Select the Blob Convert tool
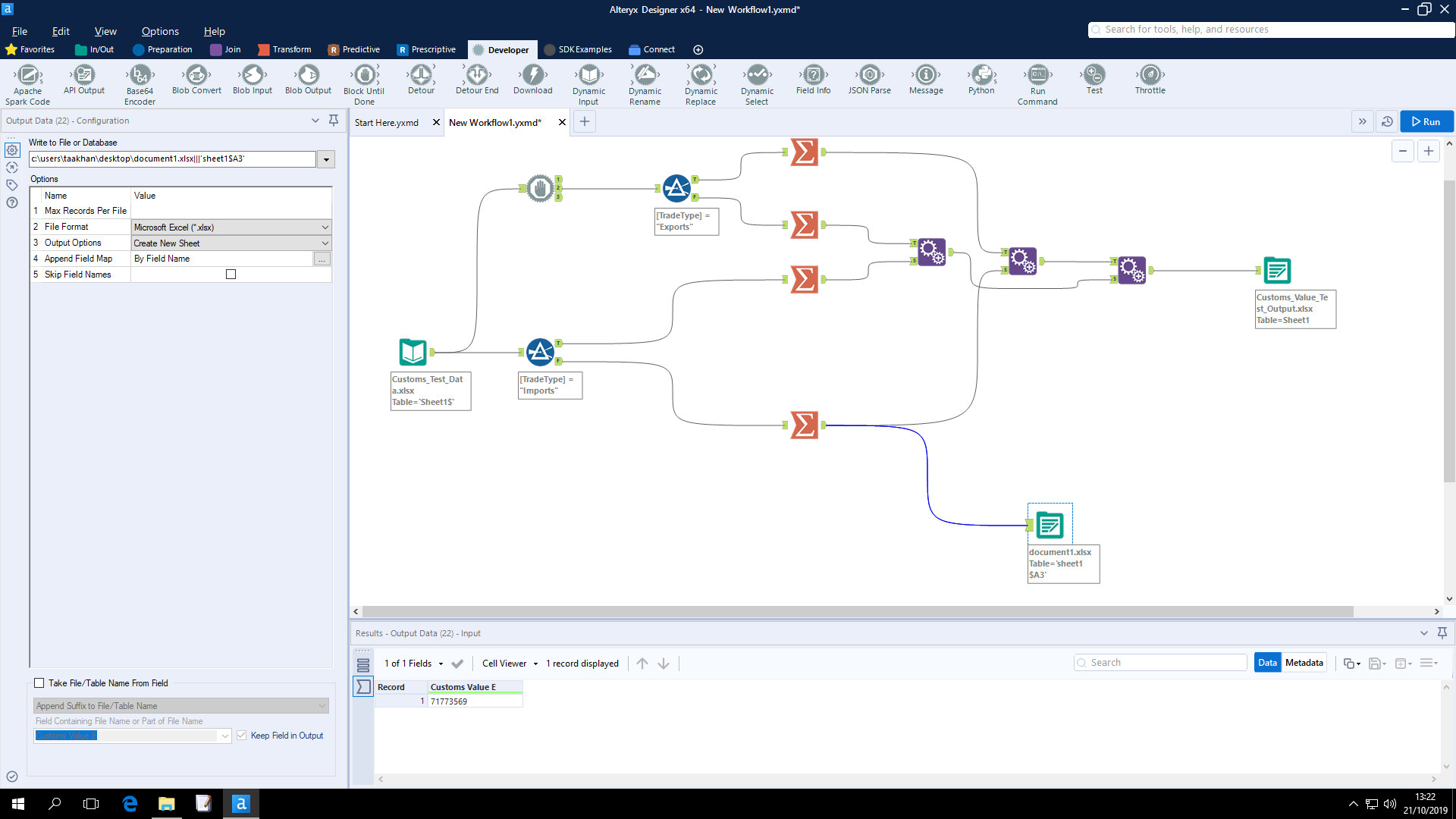The height and width of the screenshot is (819, 1456). coord(196,79)
